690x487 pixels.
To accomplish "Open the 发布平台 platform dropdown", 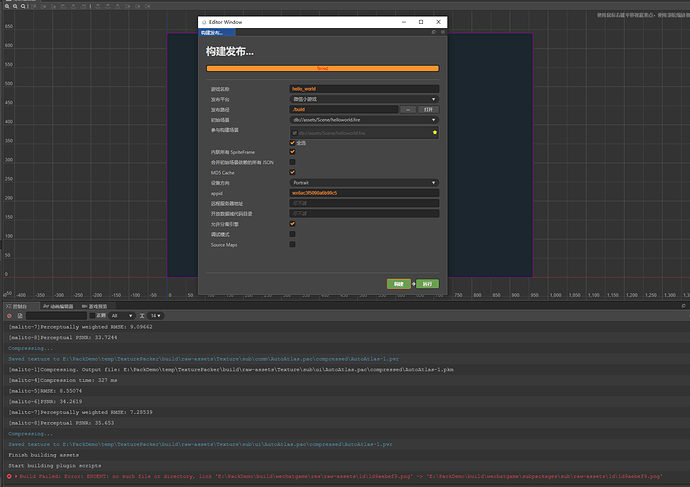I will point(363,99).
